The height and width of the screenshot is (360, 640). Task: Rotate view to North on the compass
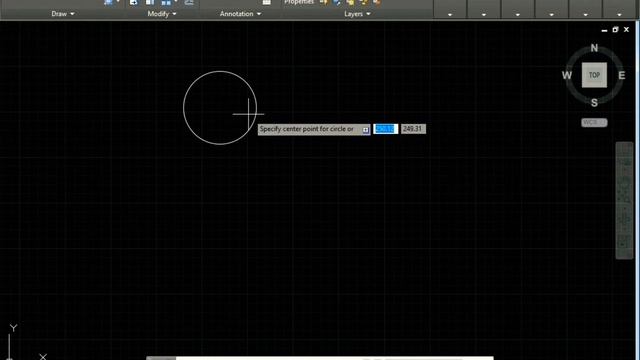point(594,48)
